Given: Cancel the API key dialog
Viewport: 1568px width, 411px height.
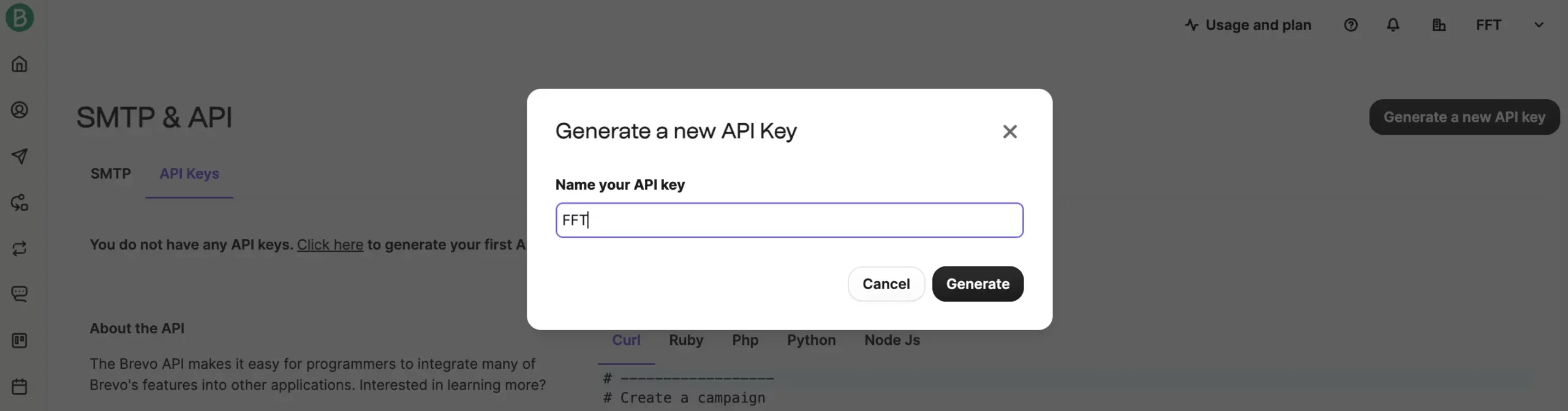Looking at the screenshot, I should tap(886, 284).
